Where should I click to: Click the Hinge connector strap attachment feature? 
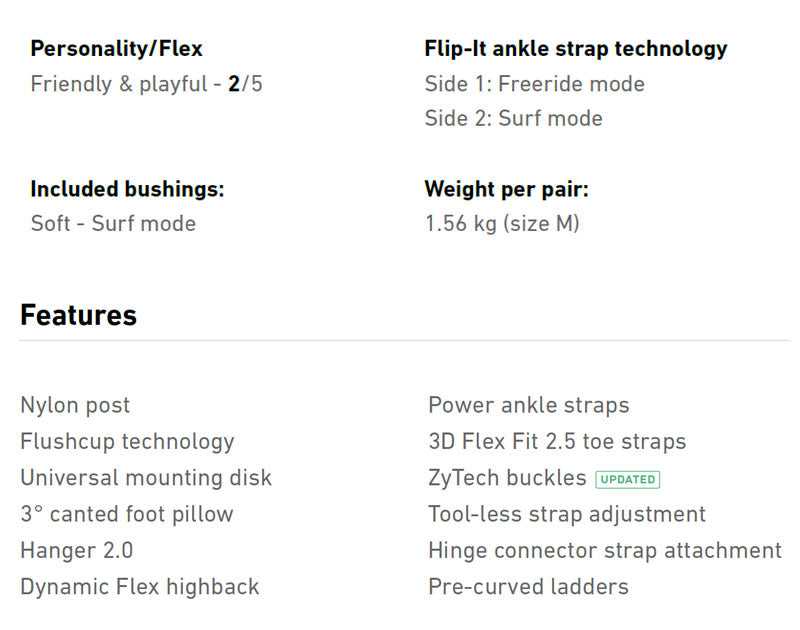coord(605,551)
